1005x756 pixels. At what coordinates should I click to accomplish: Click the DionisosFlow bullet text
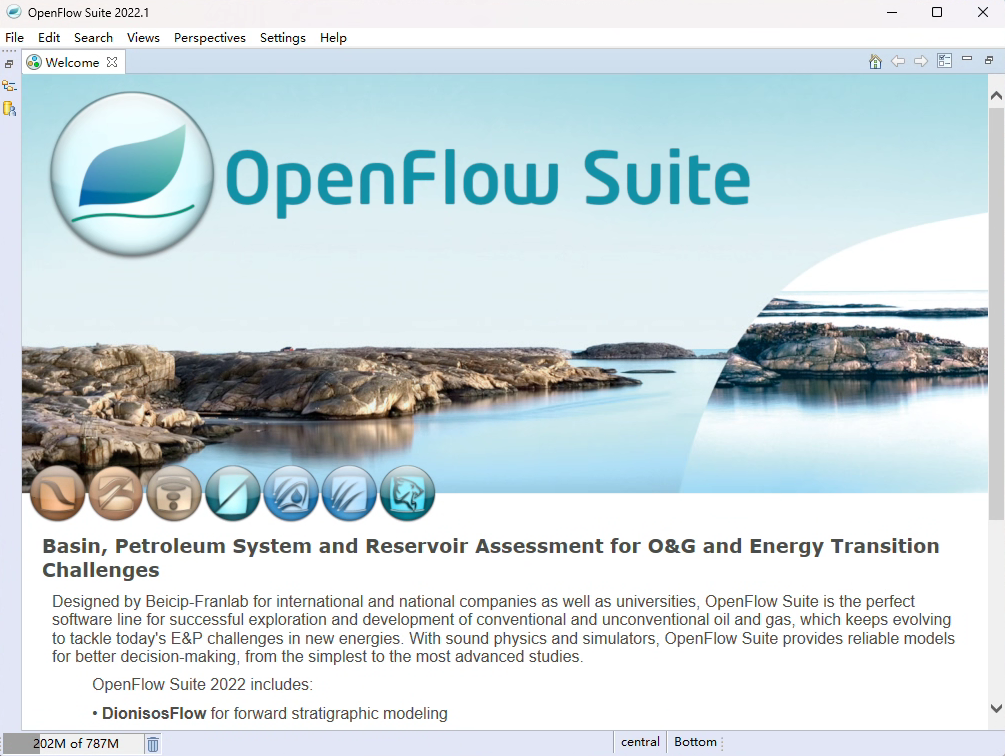point(270,713)
